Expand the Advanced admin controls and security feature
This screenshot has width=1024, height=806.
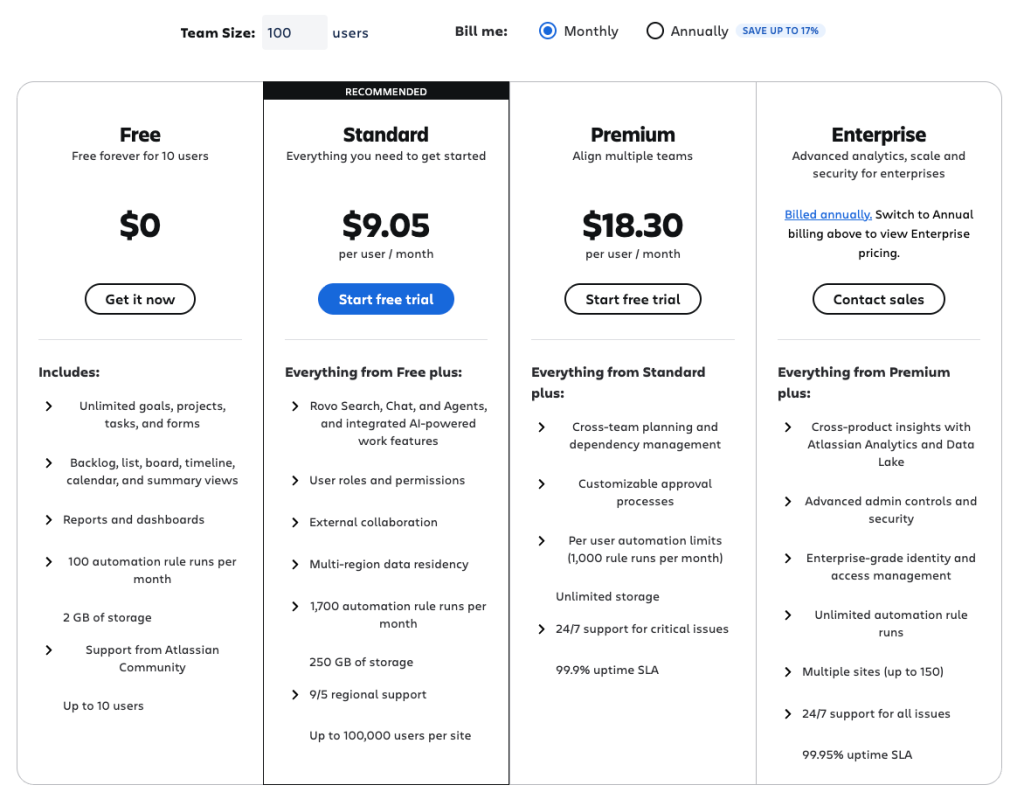[x=786, y=501]
